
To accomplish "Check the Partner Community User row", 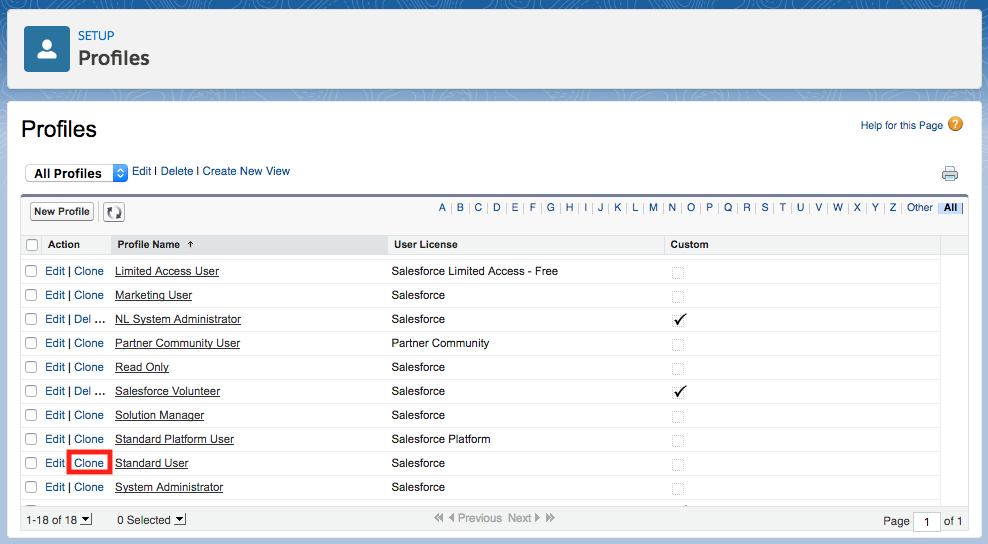I will 31,343.
